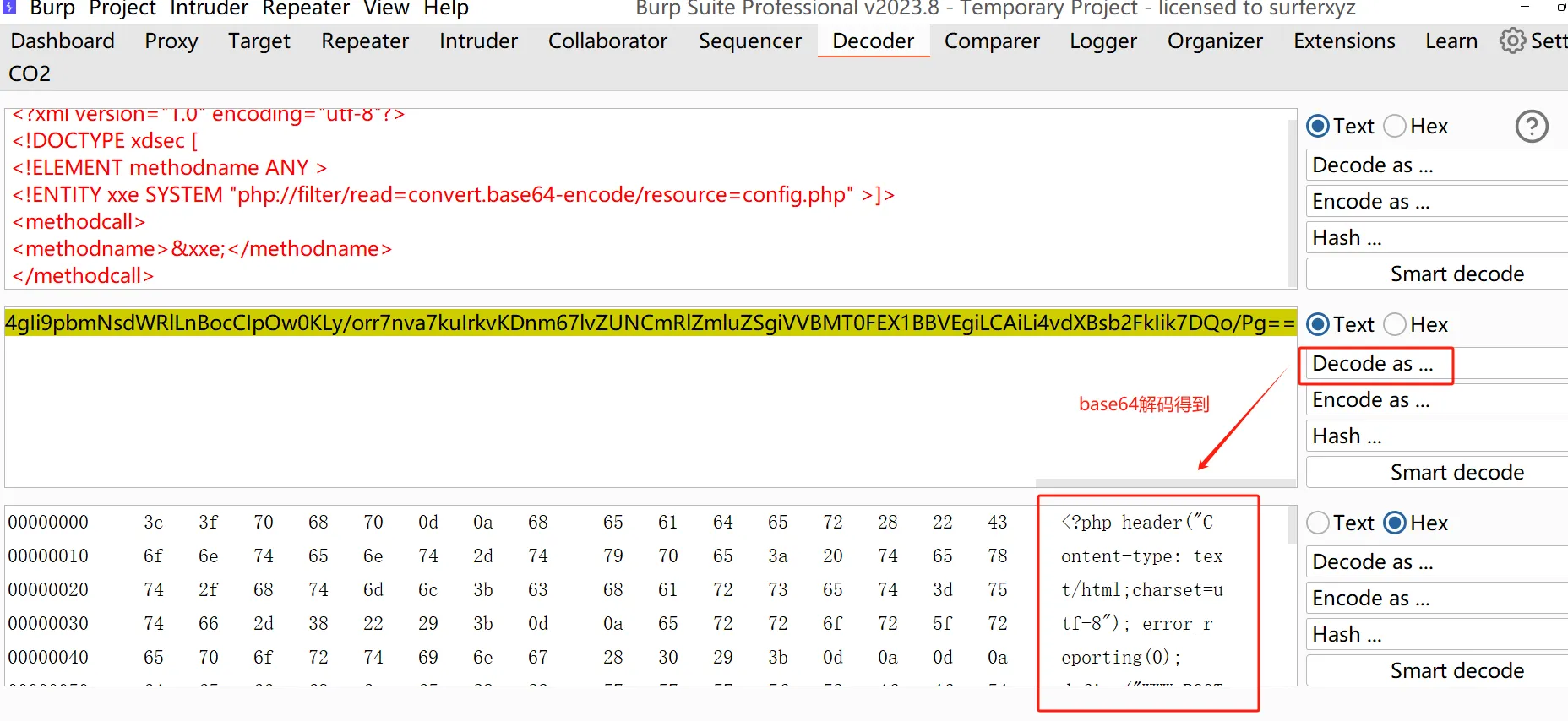This screenshot has height=721, width=1568.
Task: Click the Burp Suite app logo icon
Action: (9, 7)
